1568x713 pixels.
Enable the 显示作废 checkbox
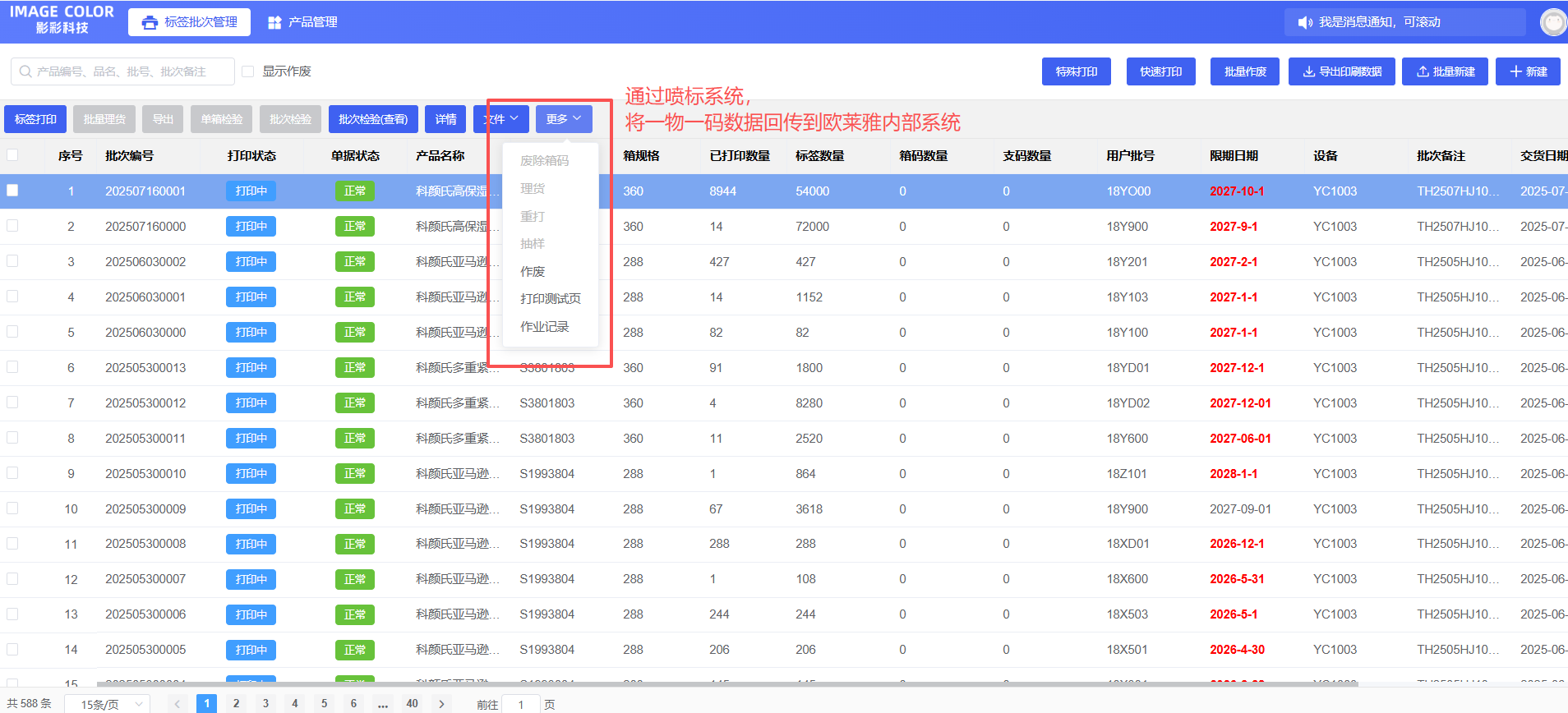click(248, 71)
